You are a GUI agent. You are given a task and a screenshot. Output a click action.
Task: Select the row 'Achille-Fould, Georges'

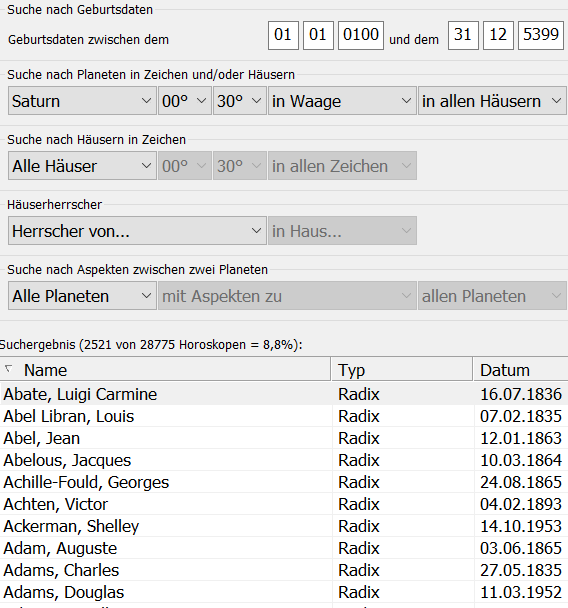(x=284, y=482)
